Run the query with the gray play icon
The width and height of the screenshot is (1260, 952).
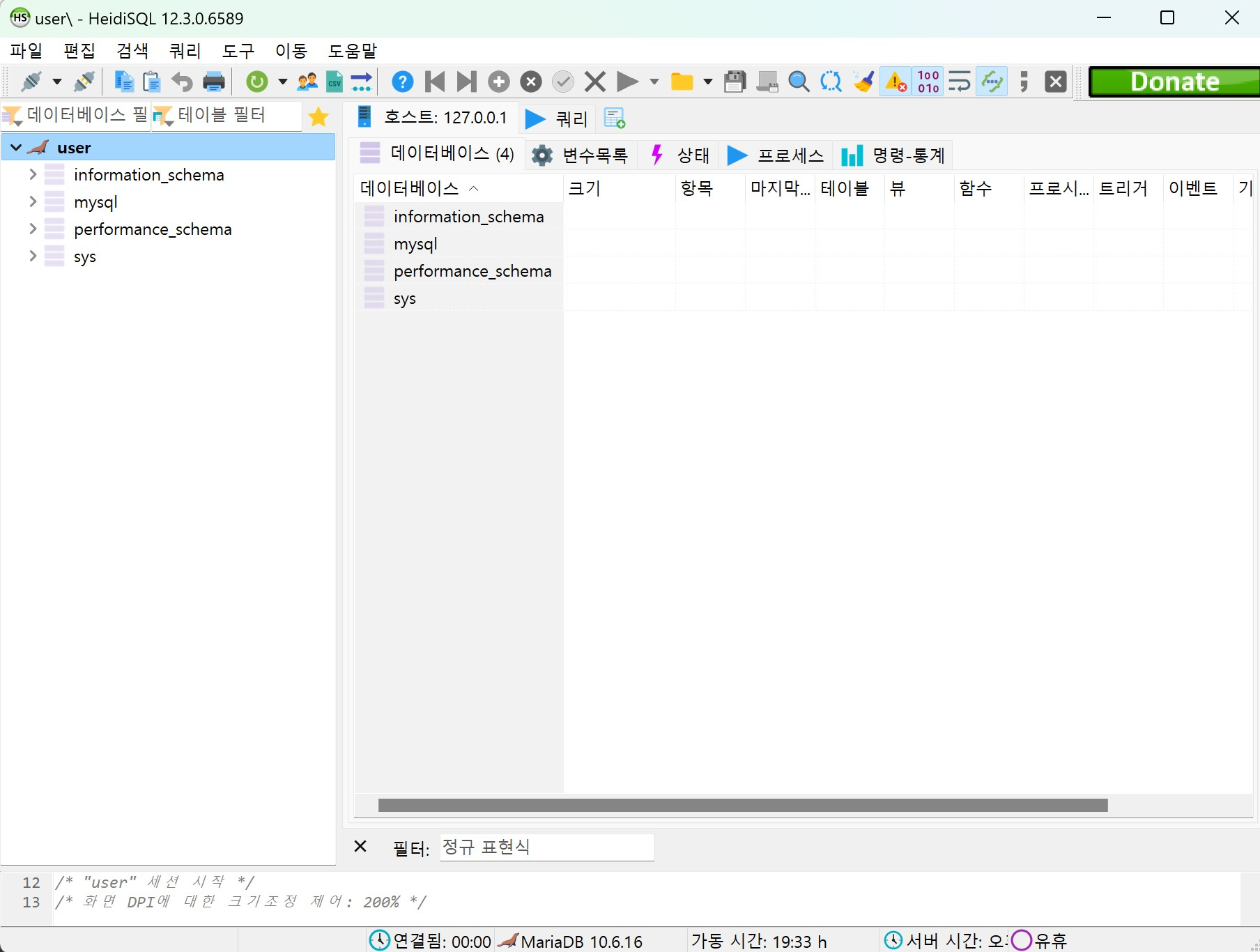point(627,82)
